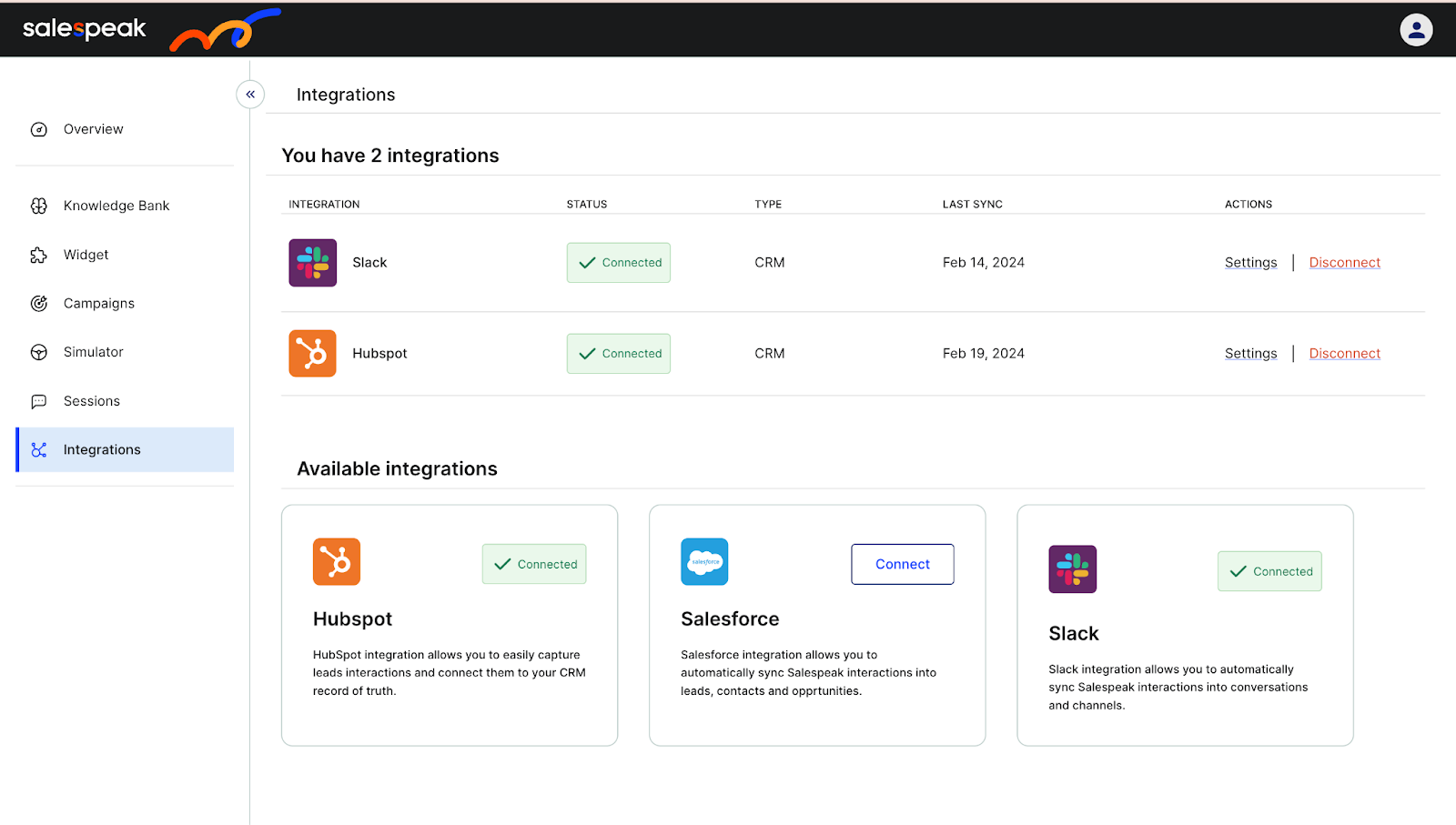Click the Slack card title
Viewport: 1456px width, 825px height.
click(x=1074, y=633)
